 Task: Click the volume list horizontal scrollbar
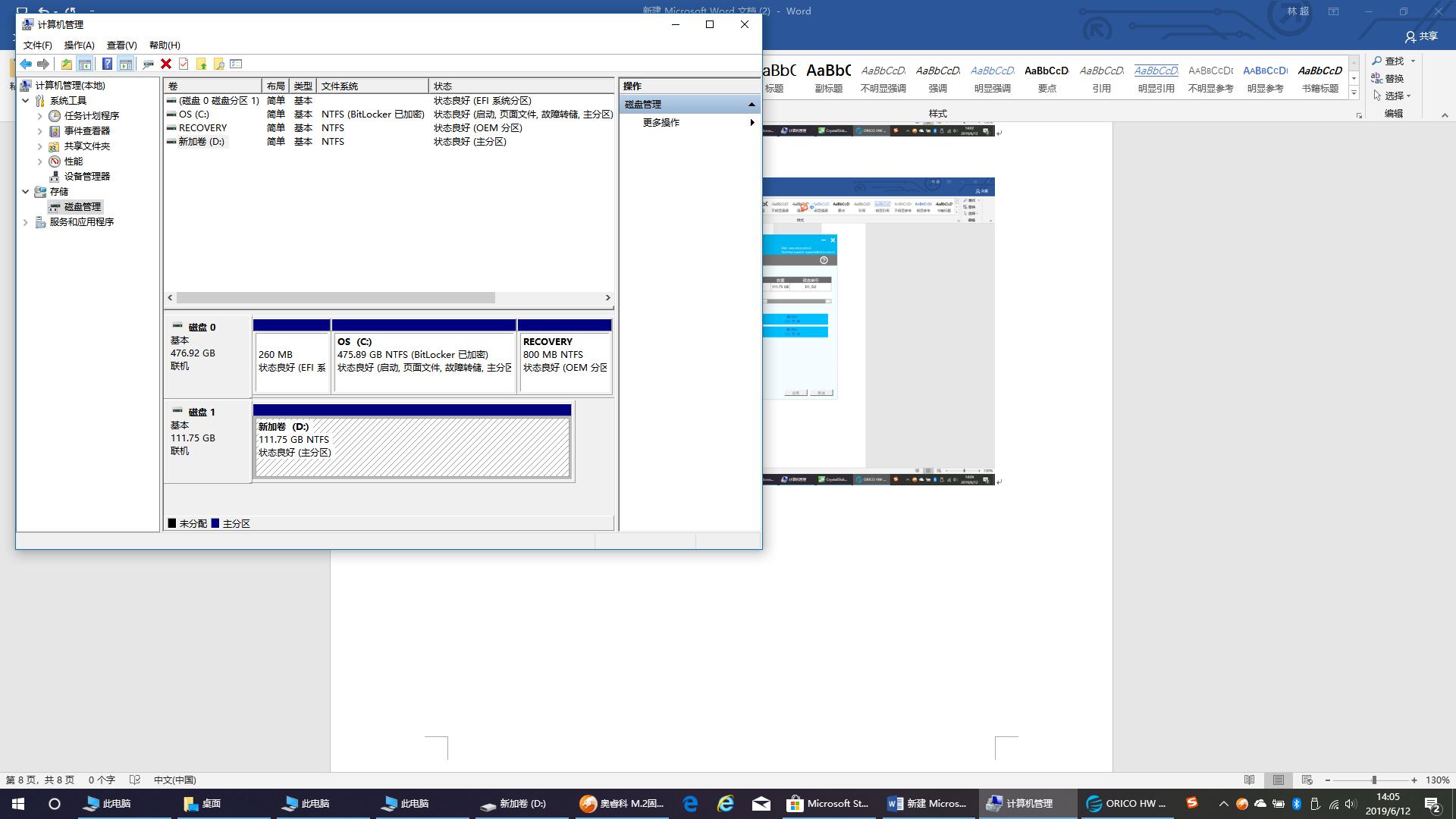[x=335, y=298]
